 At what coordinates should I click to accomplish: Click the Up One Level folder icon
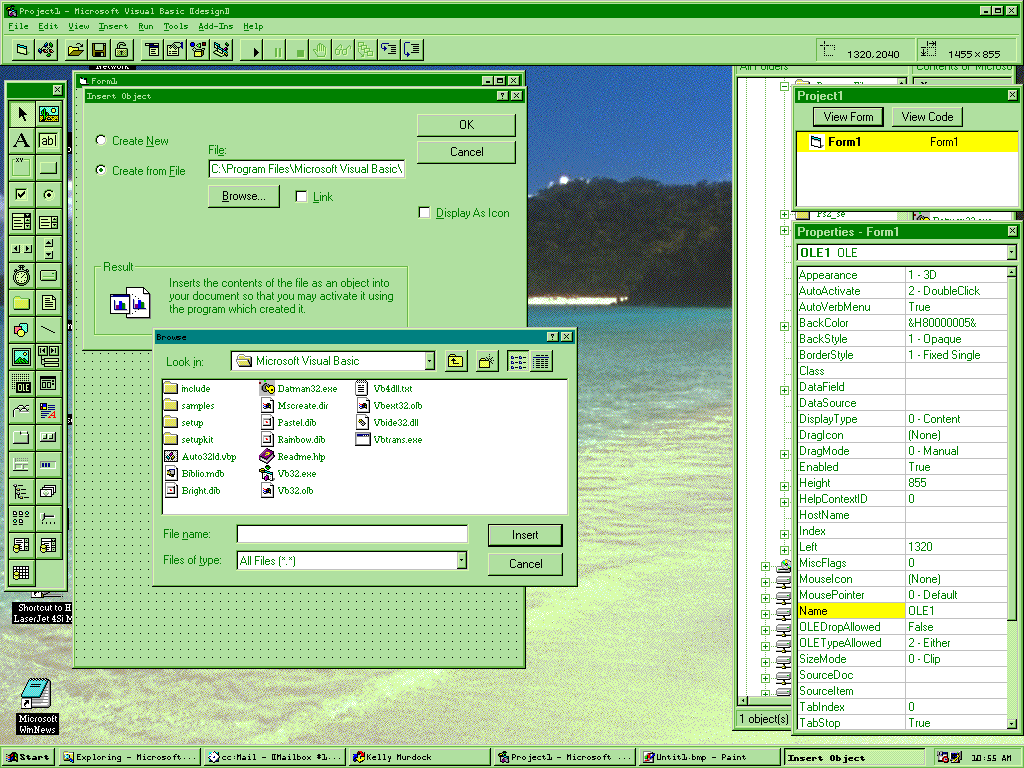(x=456, y=361)
